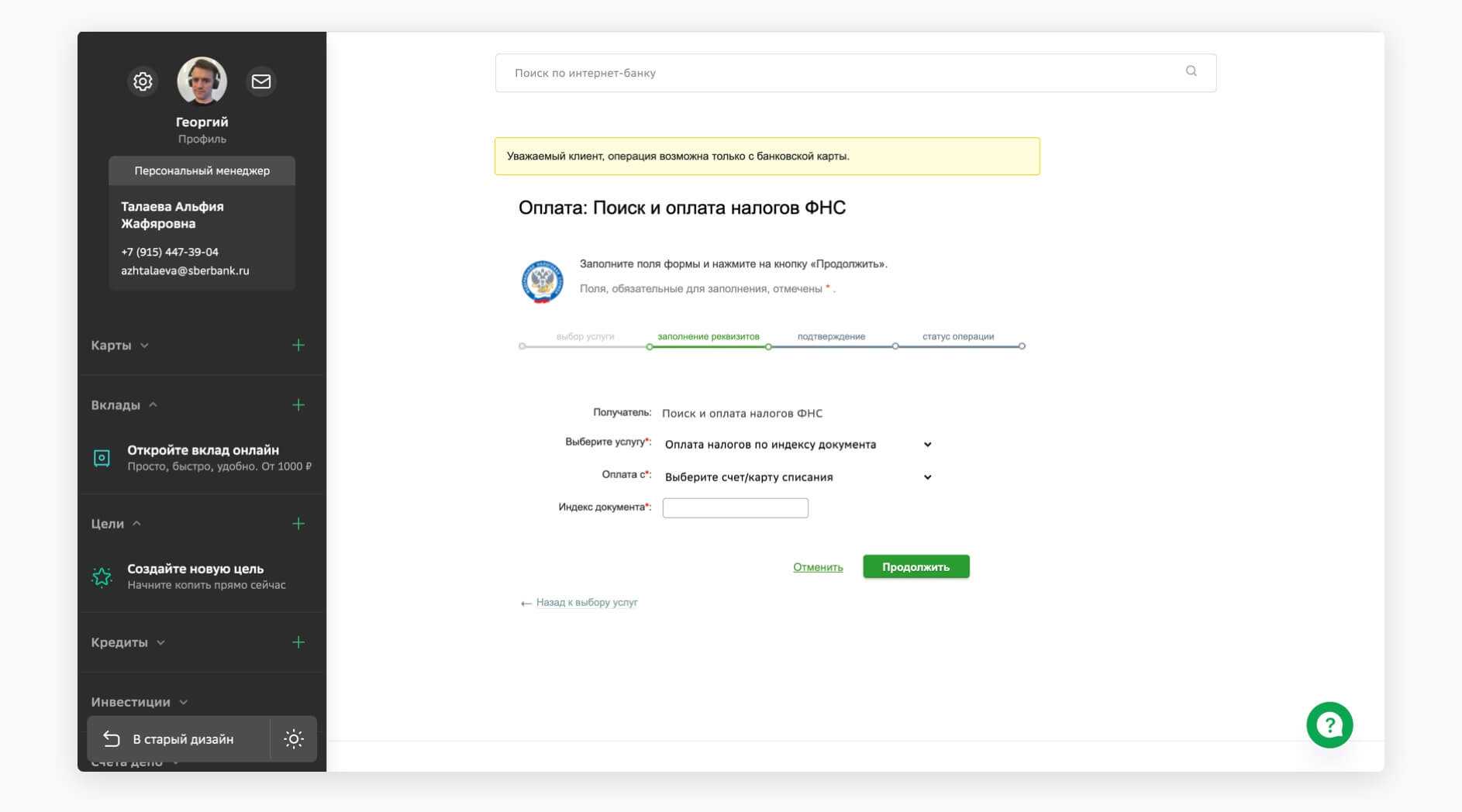Expand the Инвестиции menu section
The height and width of the screenshot is (812, 1462).
click(140, 702)
